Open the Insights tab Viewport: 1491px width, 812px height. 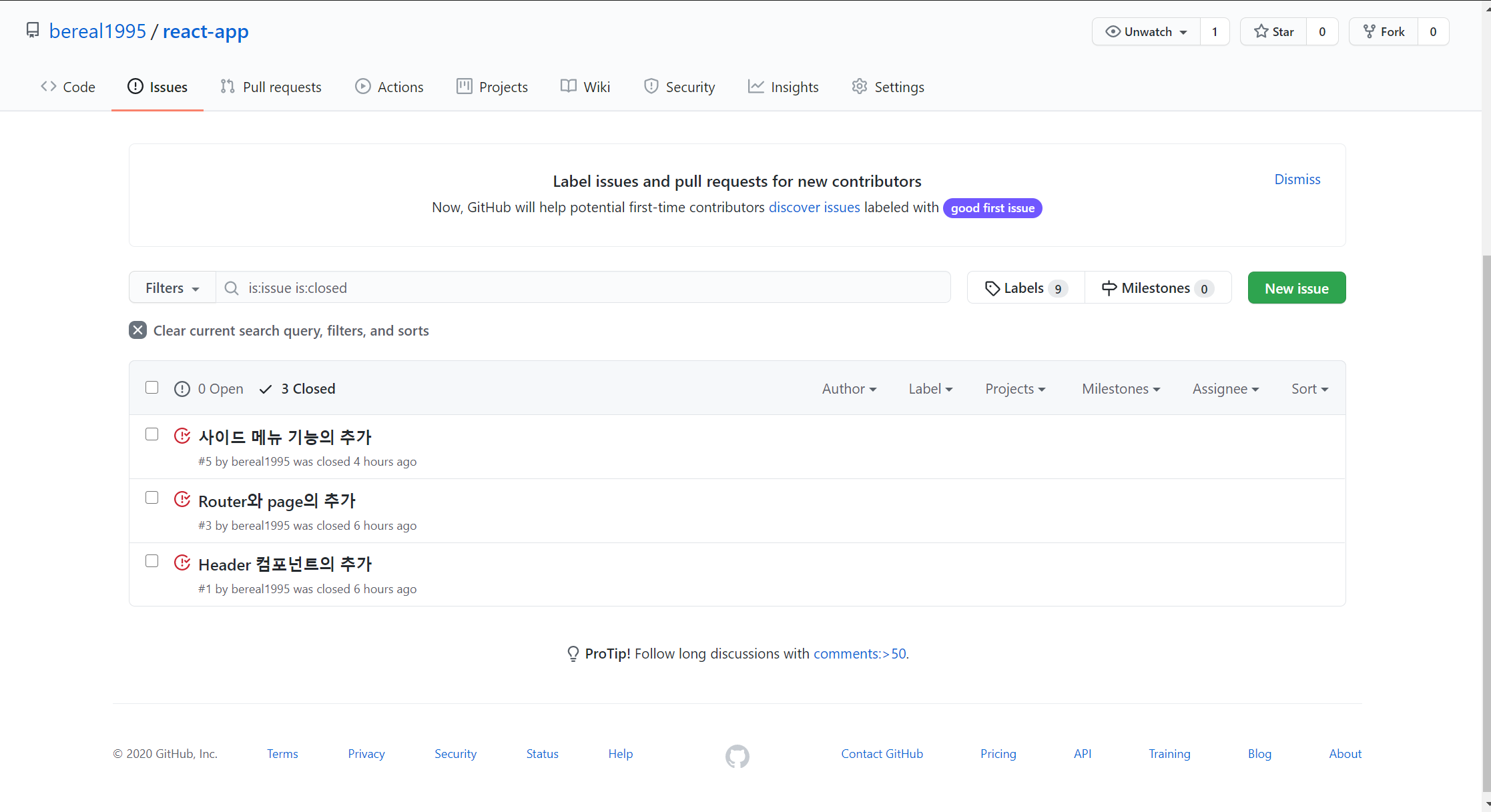783,87
